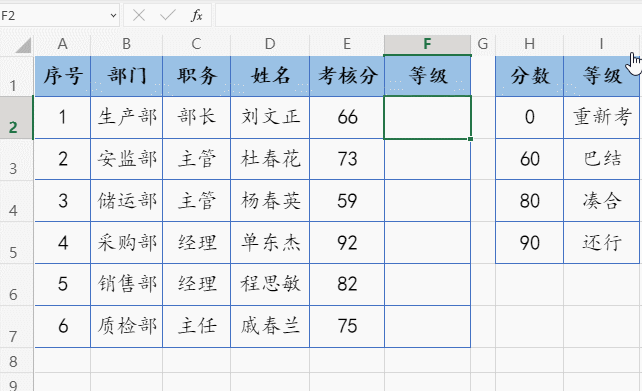Select the score cell 59

coord(347,201)
